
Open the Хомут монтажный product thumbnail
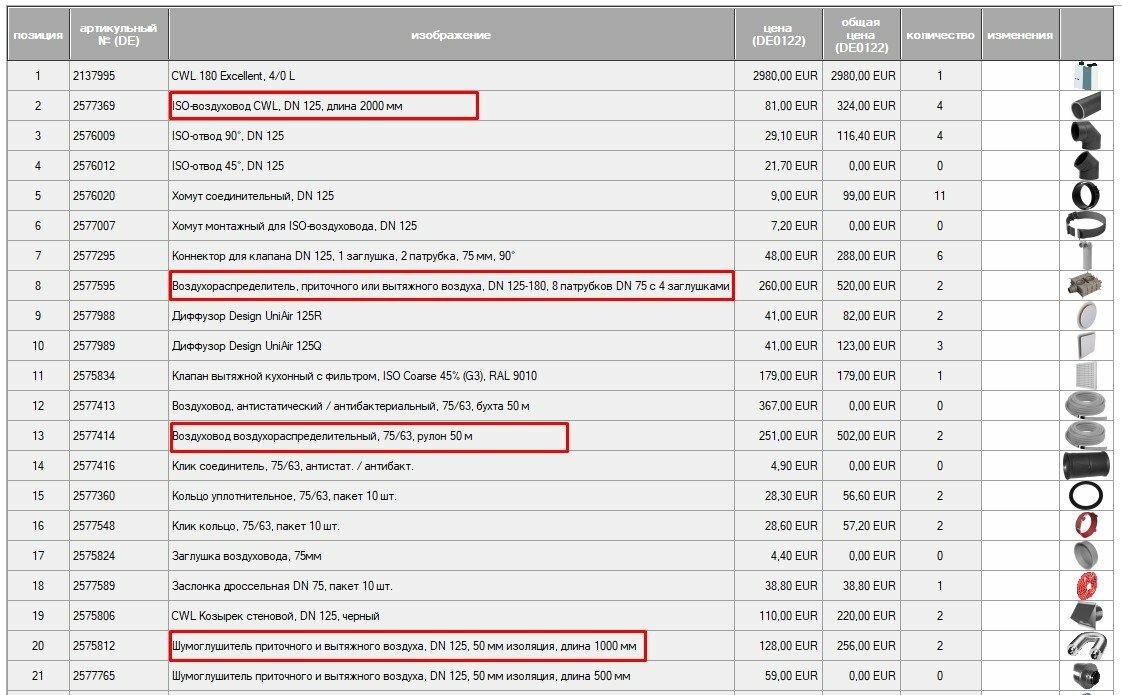1086,225
